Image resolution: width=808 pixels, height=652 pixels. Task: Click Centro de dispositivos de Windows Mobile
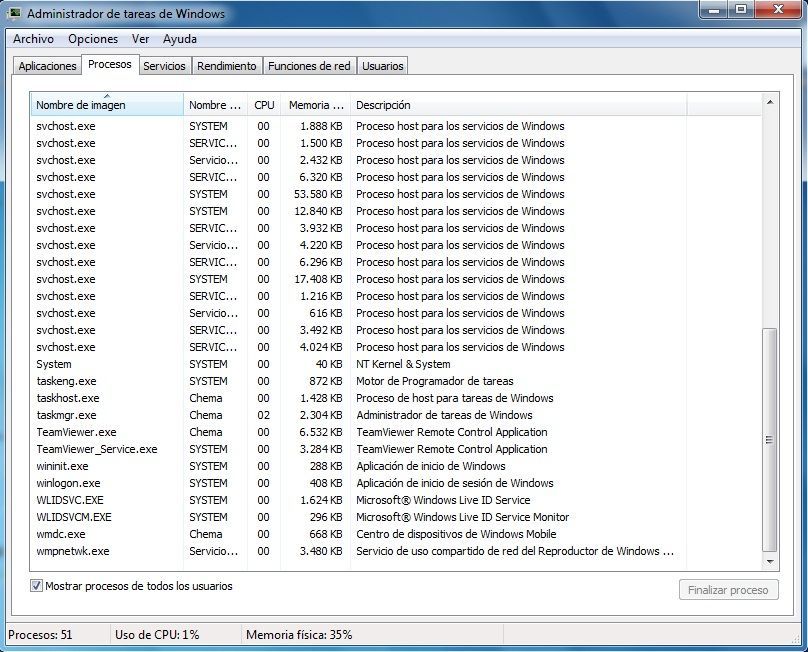(x=456, y=534)
